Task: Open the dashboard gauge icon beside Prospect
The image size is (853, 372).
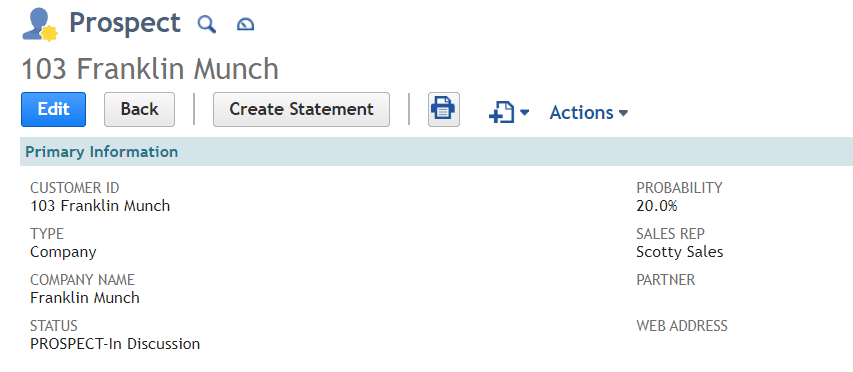Action: click(245, 24)
